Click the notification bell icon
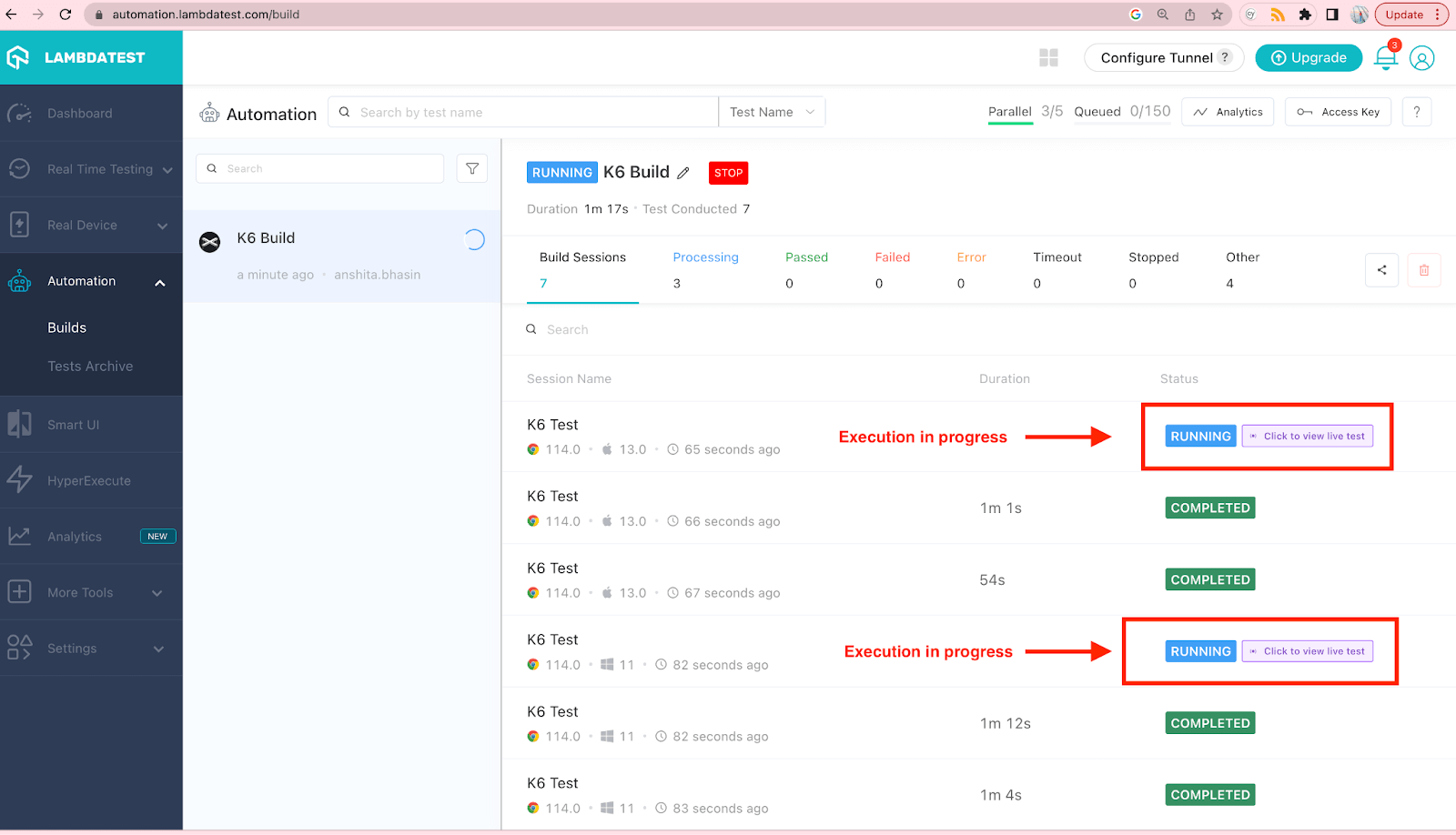Viewport: 1456px width, 835px height. click(1384, 57)
